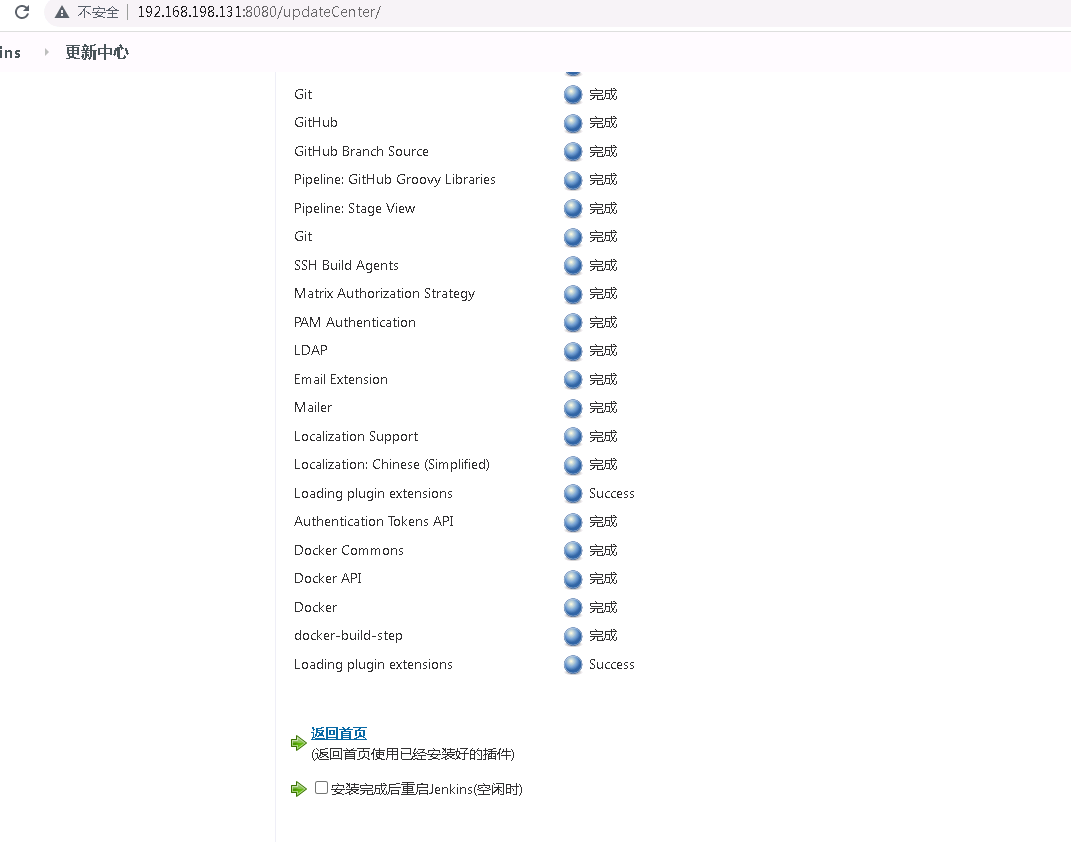Click the 完成 status for SSH Build Agents
Image resolution: width=1071 pixels, height=842 pixels.
[603, 265]
